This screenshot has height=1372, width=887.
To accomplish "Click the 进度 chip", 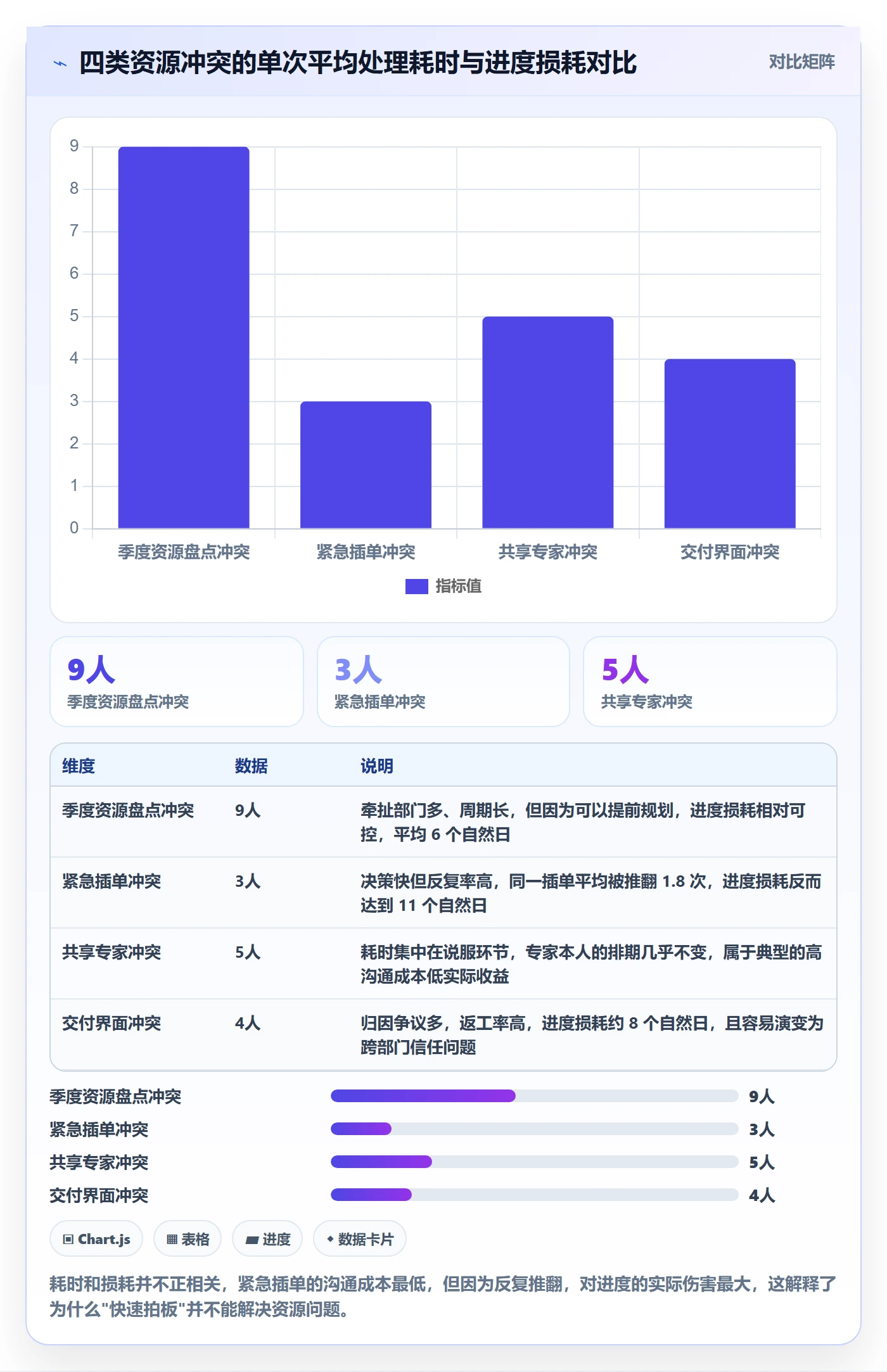I will [x=267, y=1239].
